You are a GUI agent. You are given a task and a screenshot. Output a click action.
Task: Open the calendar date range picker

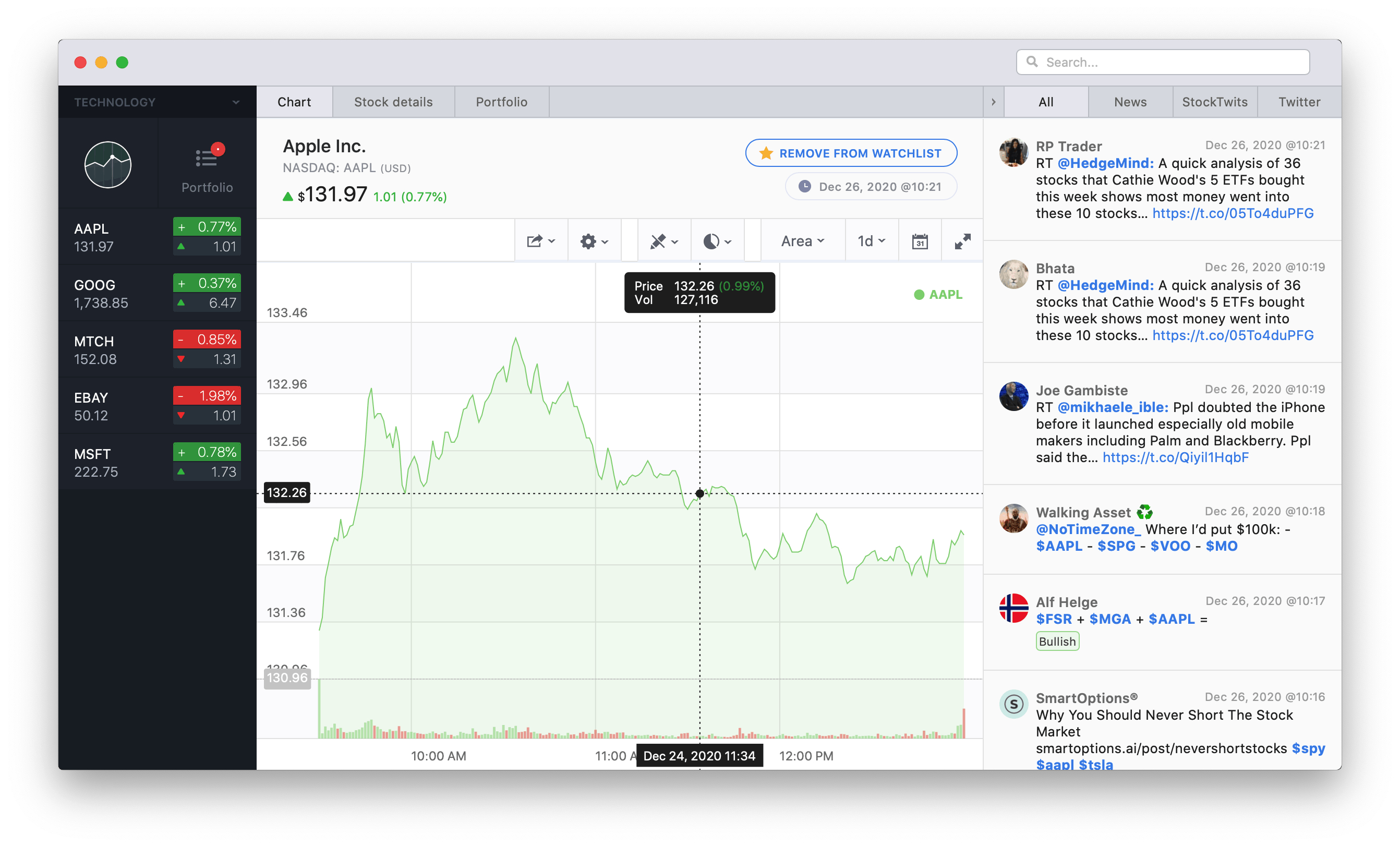coord(920,241)
